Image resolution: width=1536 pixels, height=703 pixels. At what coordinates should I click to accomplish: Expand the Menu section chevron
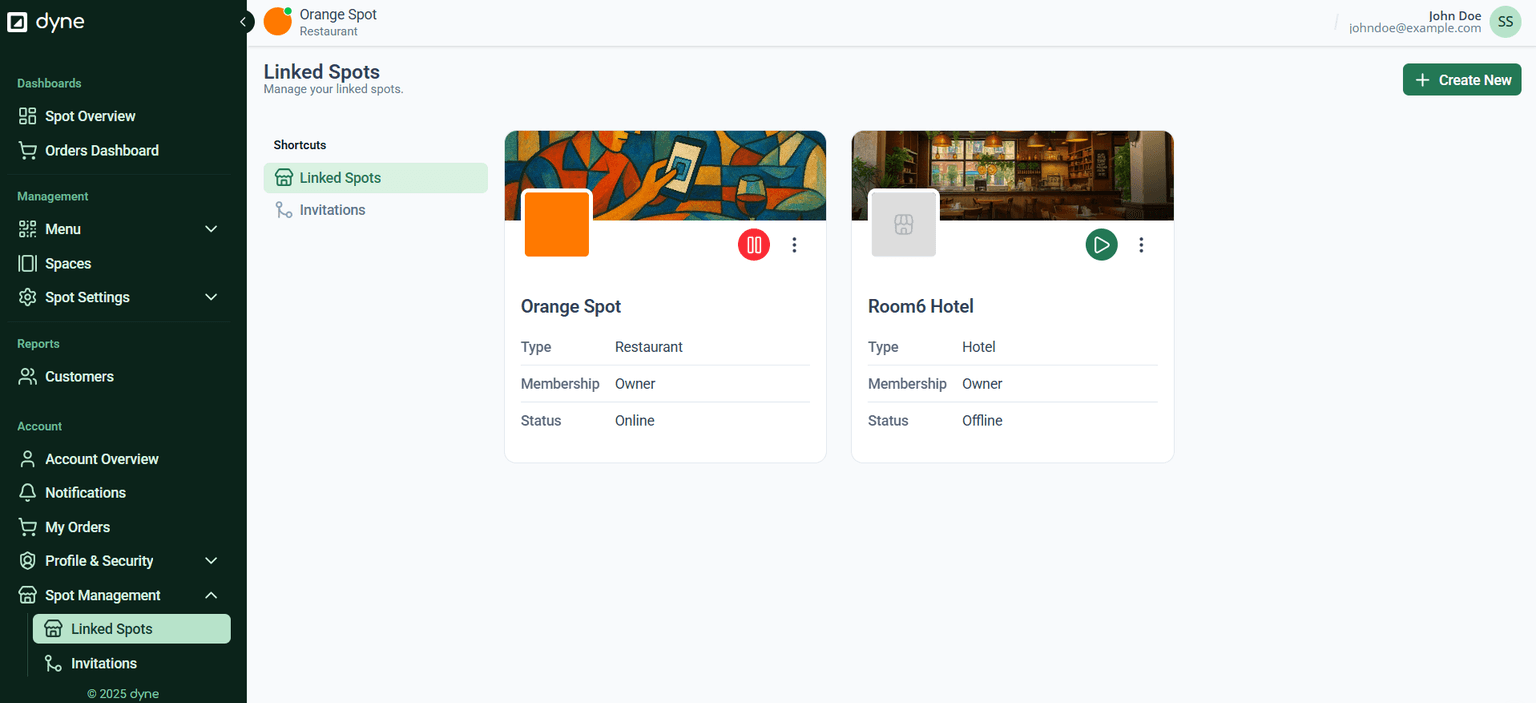click(x=211, y=229)
